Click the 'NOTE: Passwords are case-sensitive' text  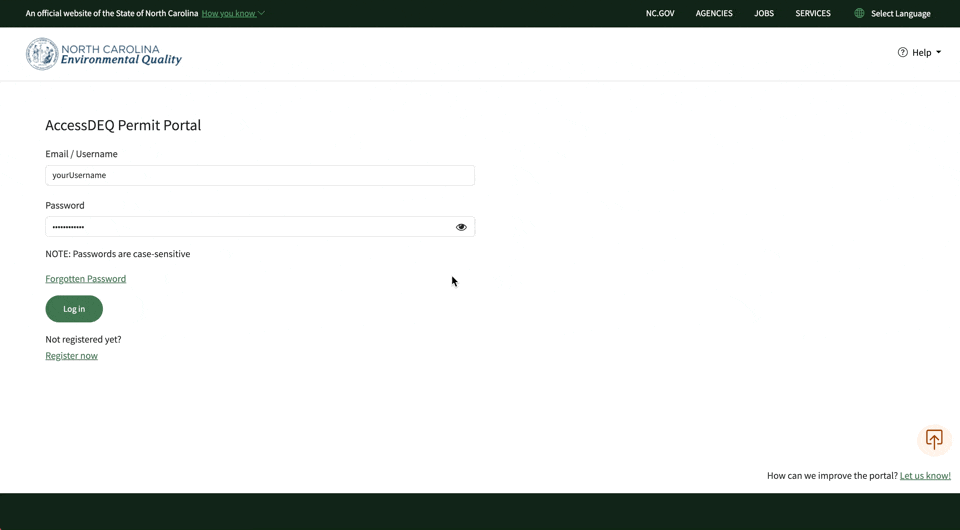coord(118,254)
